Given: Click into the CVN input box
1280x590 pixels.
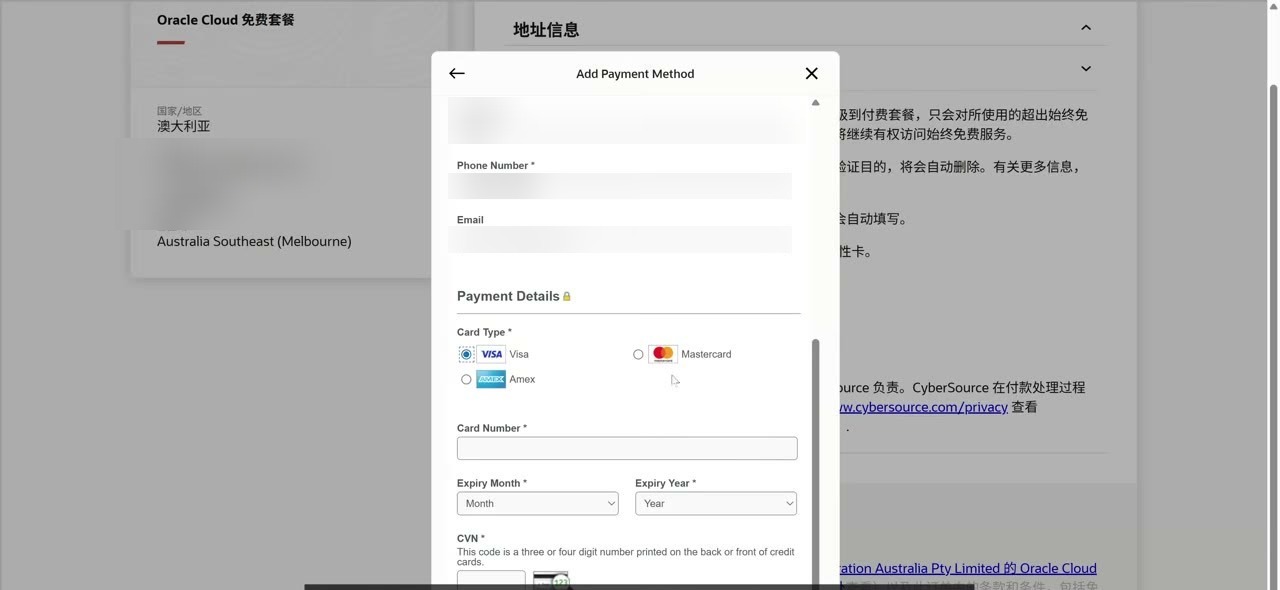Looking at the screenshot, I should [491, 580].
